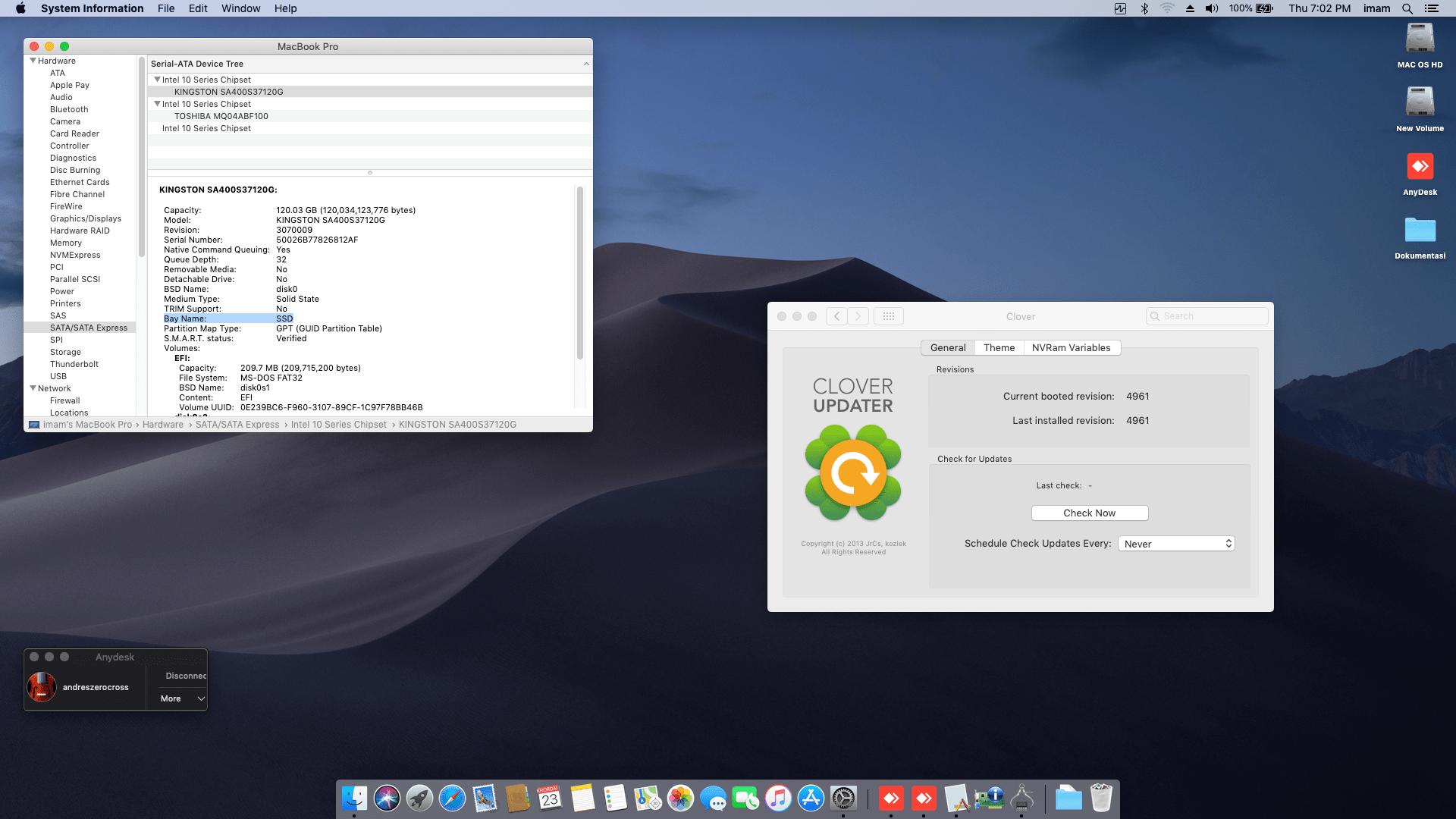Open App Store icon in dock
1456x819 pixels.
click(x=811, y=798)
